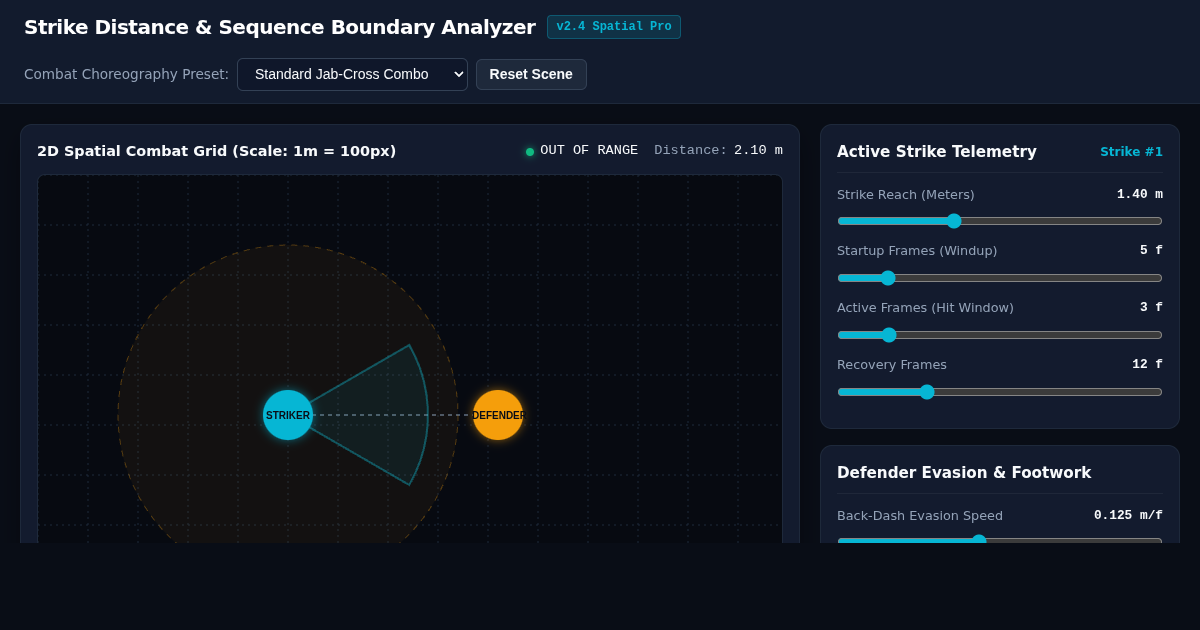The width and height of the screenshot is (1200, 630).
Task: Open the Combat Choreography Preset dropdown
Action: (352, 74)
